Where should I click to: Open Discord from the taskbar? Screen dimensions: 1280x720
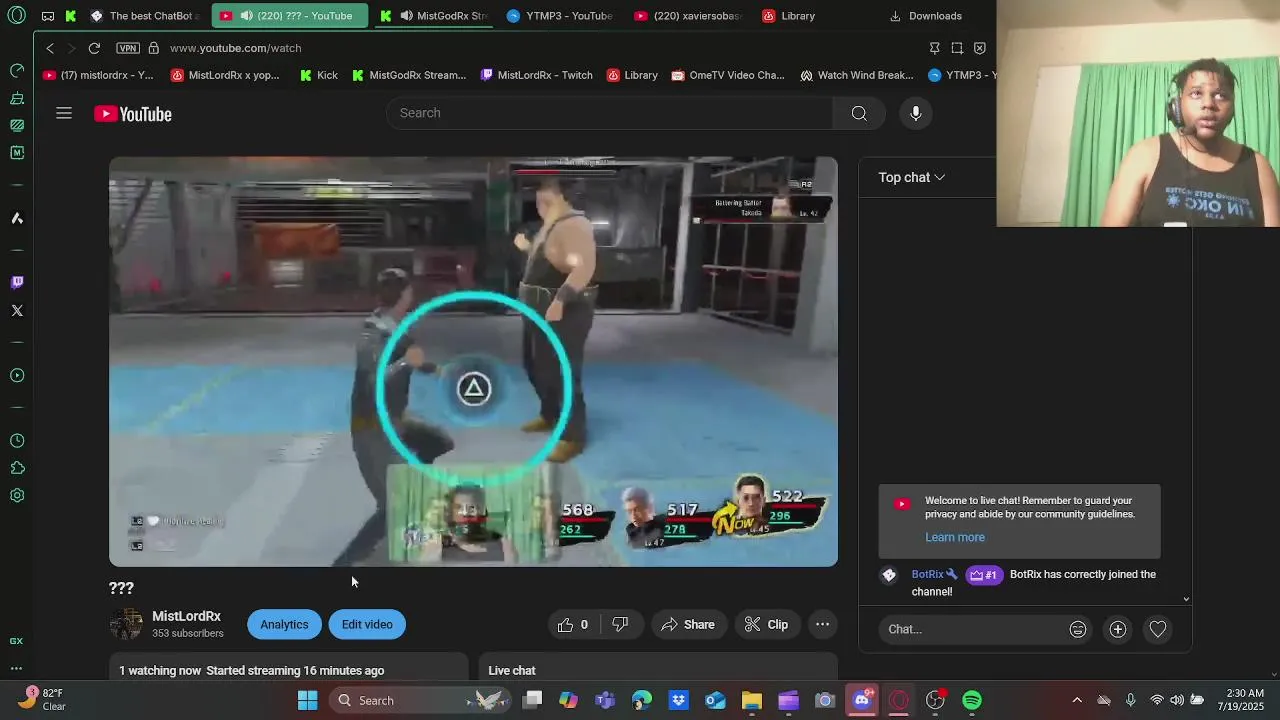tap(861, 700)
